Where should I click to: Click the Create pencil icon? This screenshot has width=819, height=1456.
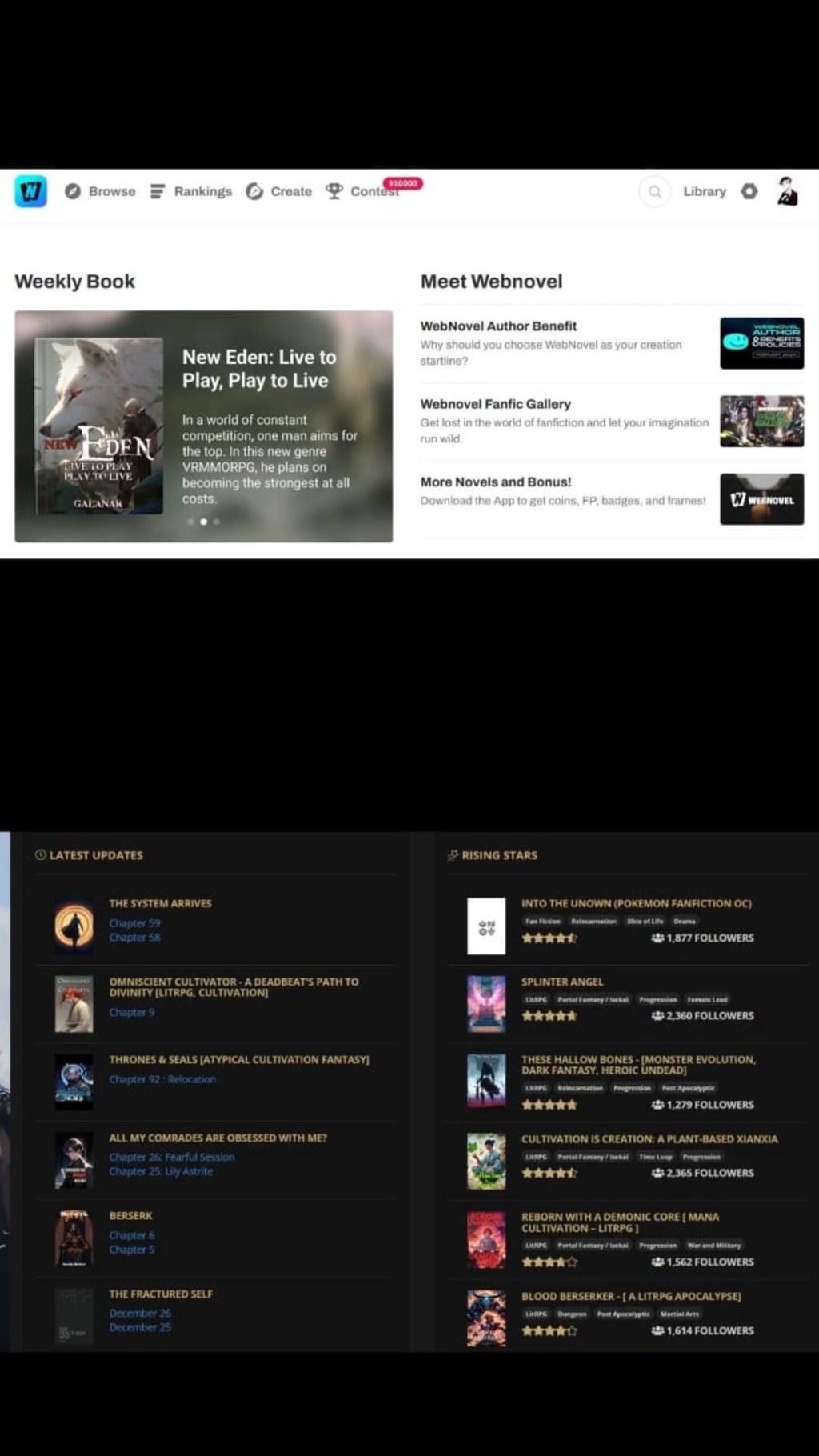[x=254, y=191]
